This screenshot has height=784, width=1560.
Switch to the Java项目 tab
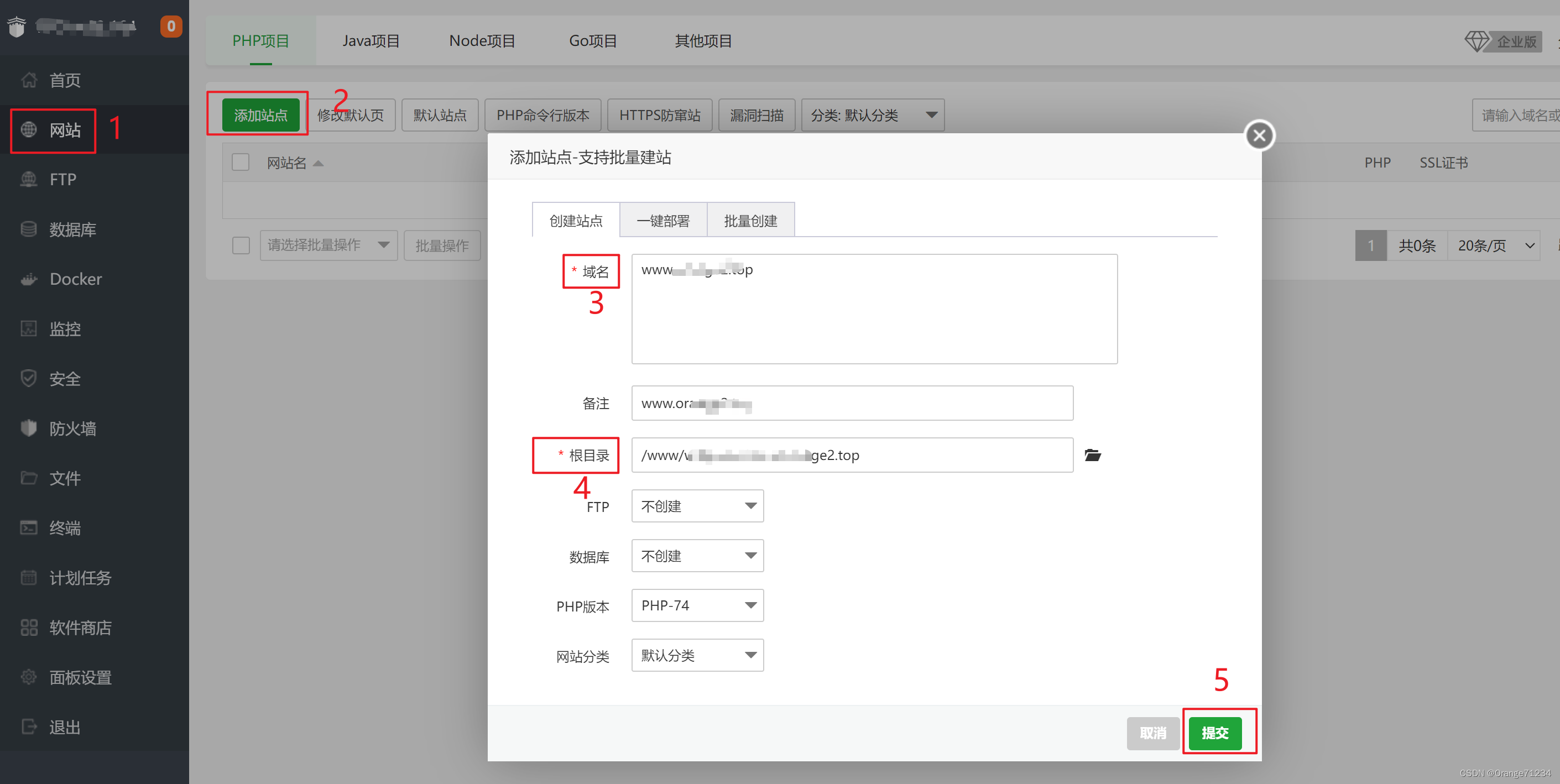click(371, 40)
